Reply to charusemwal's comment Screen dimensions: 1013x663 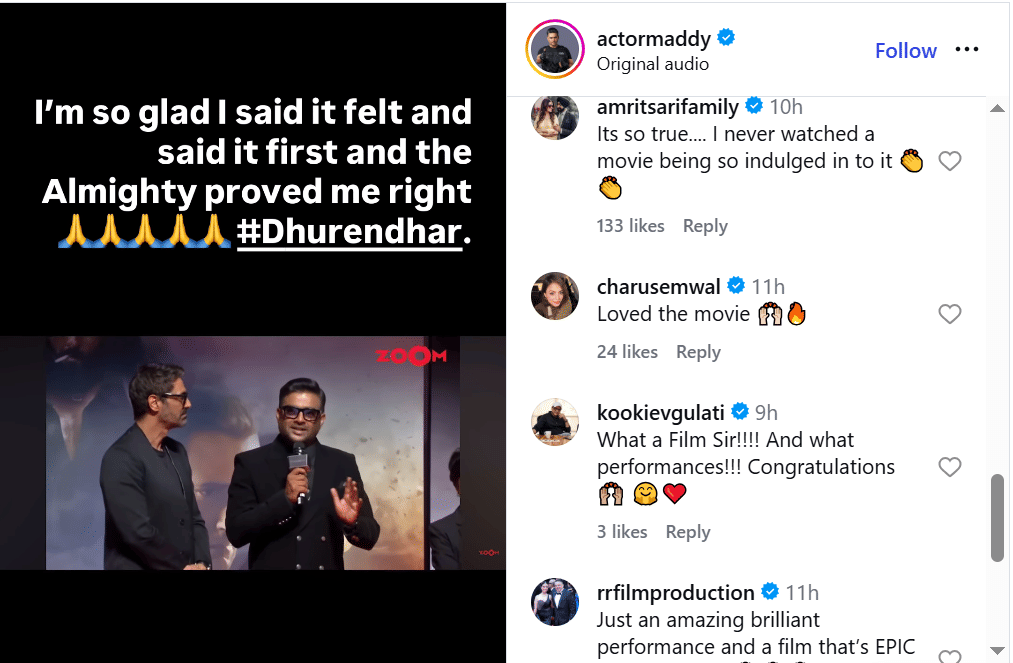[x=698, y=352]
